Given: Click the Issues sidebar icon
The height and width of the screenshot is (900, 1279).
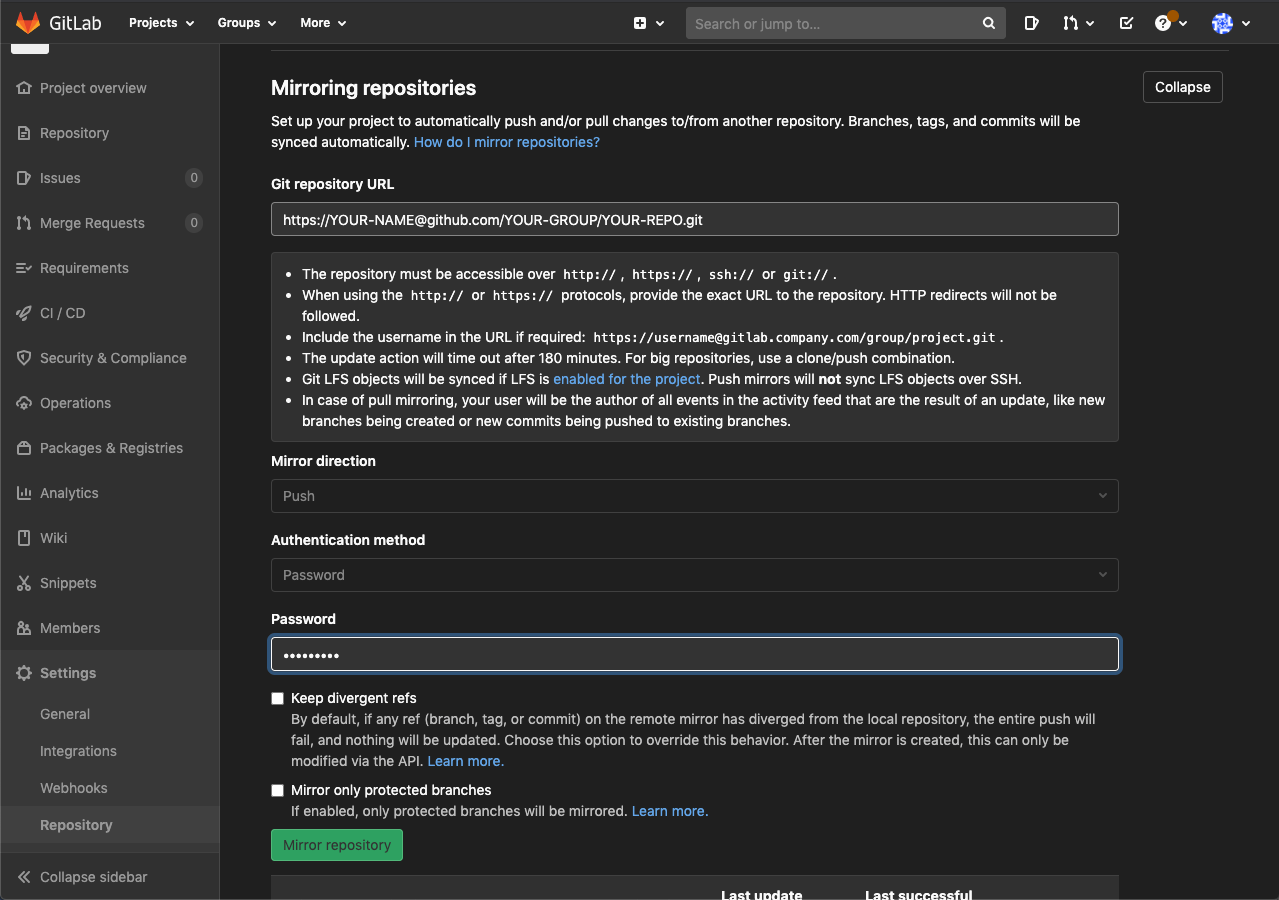Looking at the screenshot, I should tap(24, 178).
